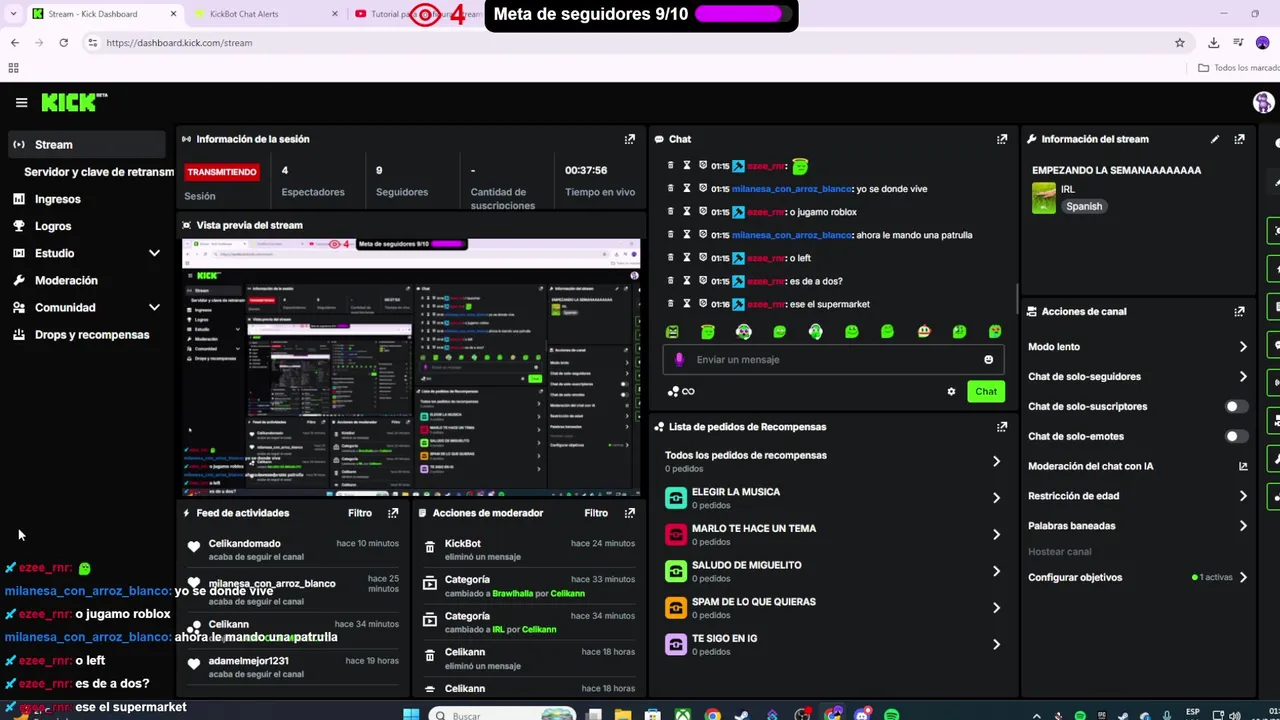Ban the user who wrote 'es de a dos?'
Viewport: 1280px width, 720px height.
tap(703, 281)
